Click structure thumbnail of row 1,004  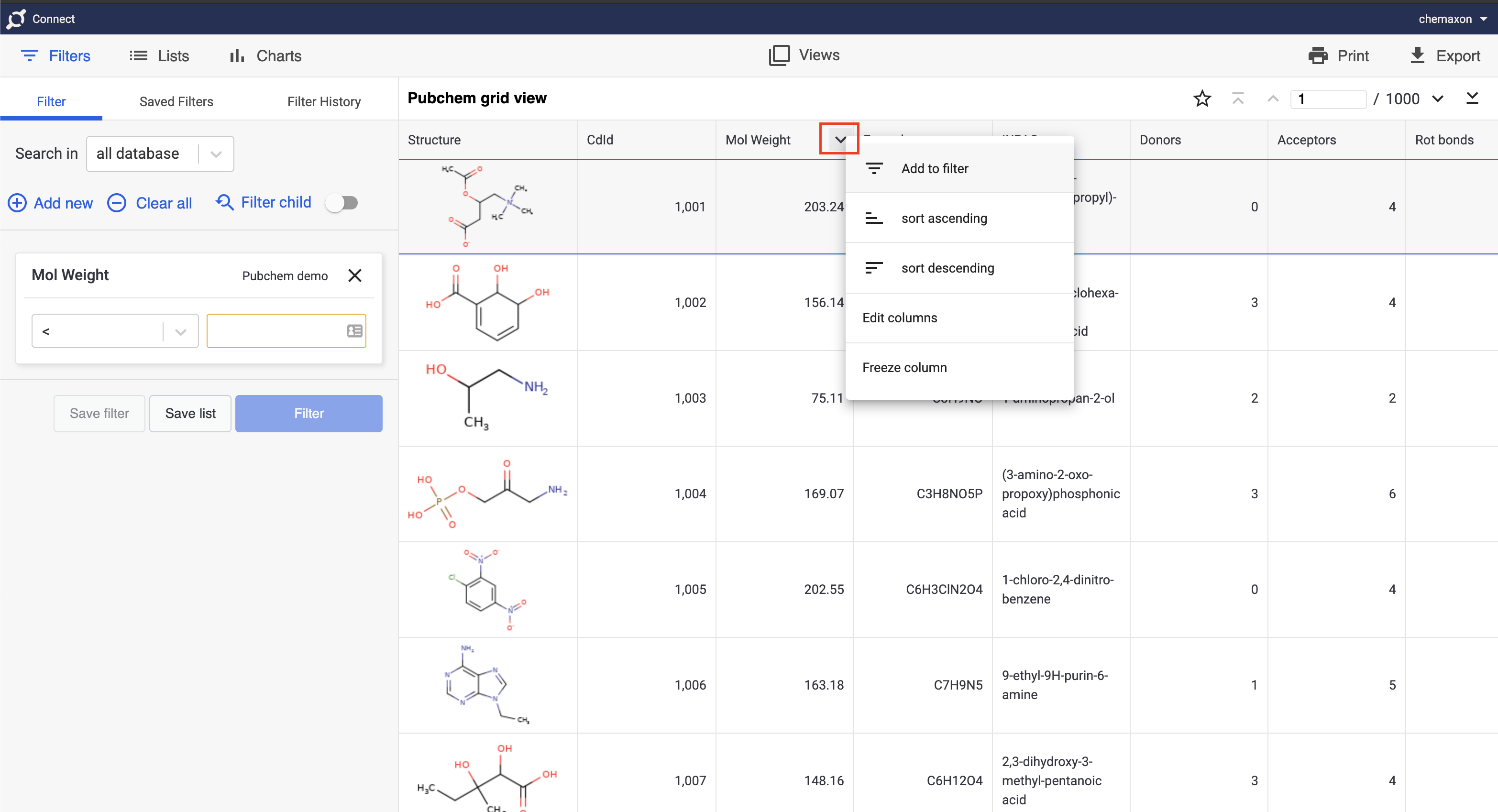coord(487,494)
